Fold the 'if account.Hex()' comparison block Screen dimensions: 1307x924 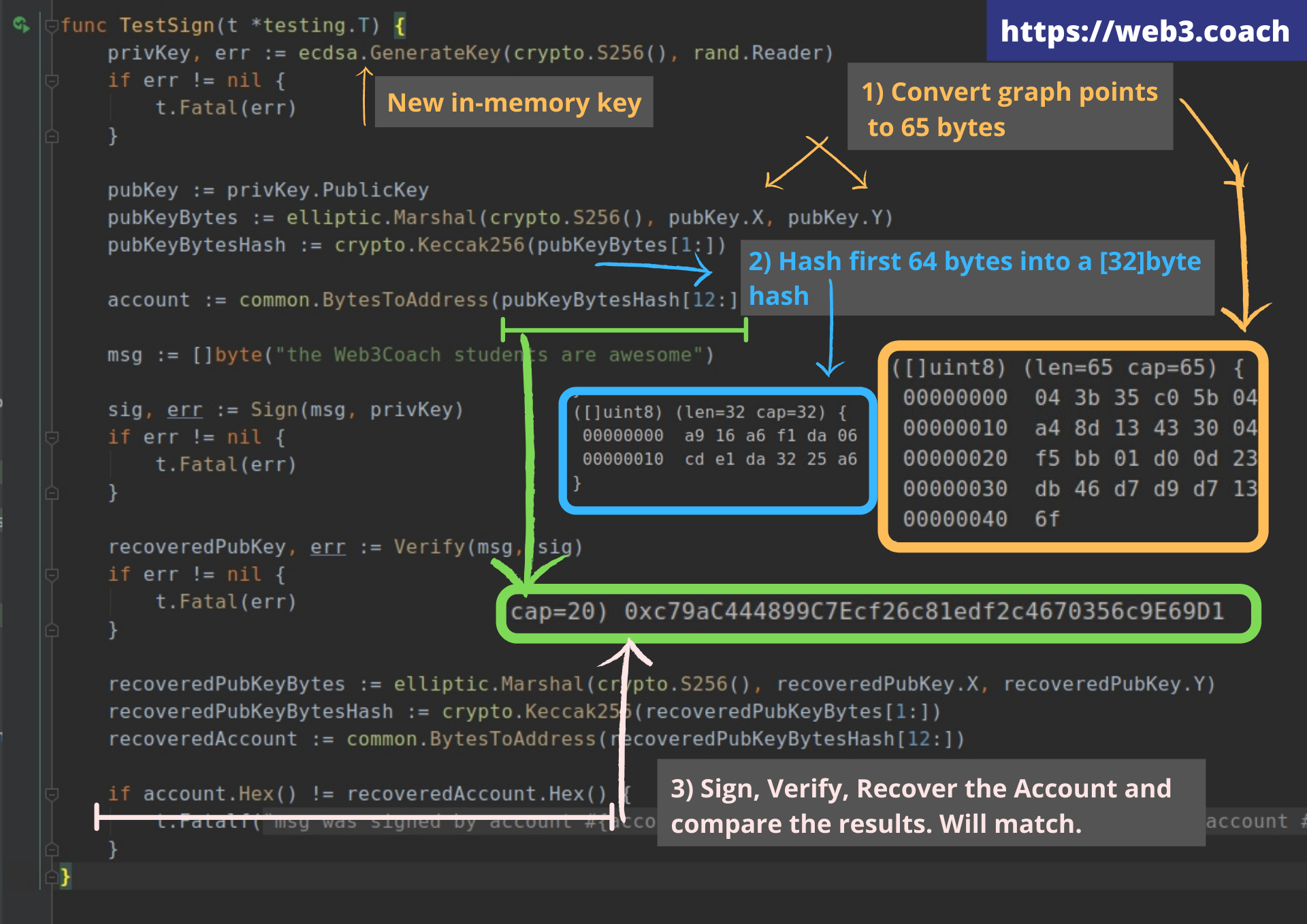(51, 794)
